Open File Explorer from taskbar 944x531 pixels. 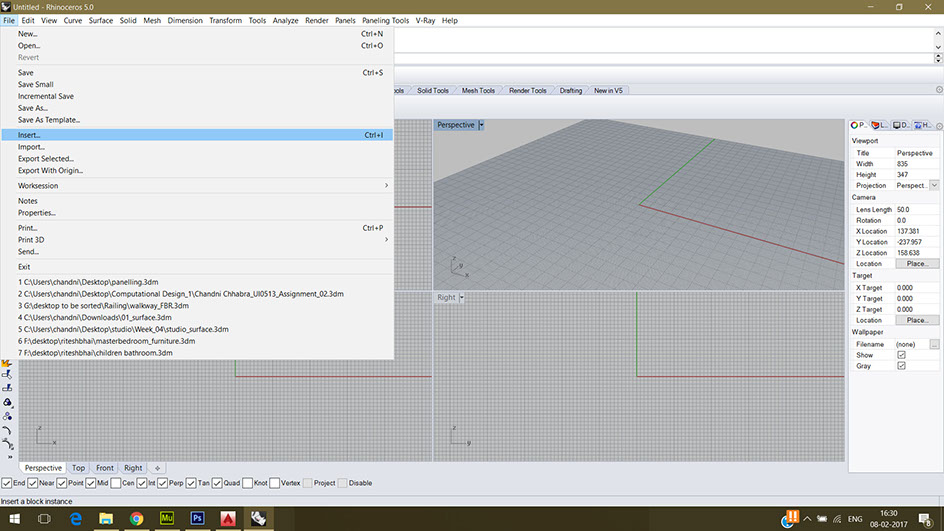coord(106,518)
